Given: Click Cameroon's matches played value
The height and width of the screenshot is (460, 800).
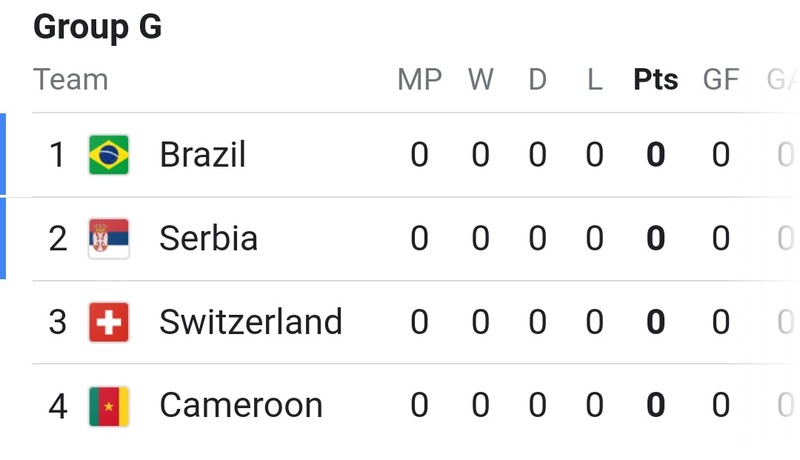Looking at the screenshot, I should 419,406.
